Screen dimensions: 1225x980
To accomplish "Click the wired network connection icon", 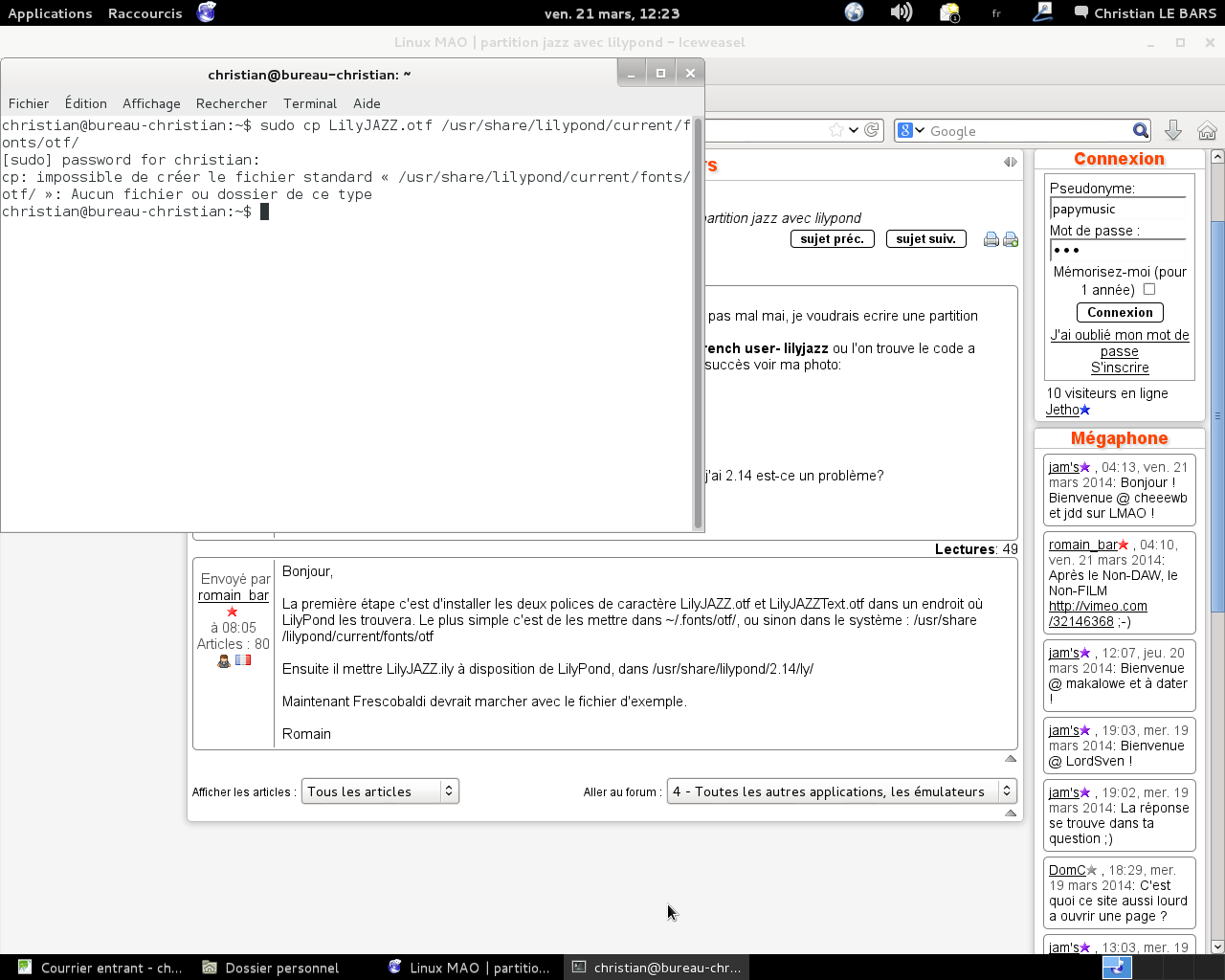I will coord(1042,12).
